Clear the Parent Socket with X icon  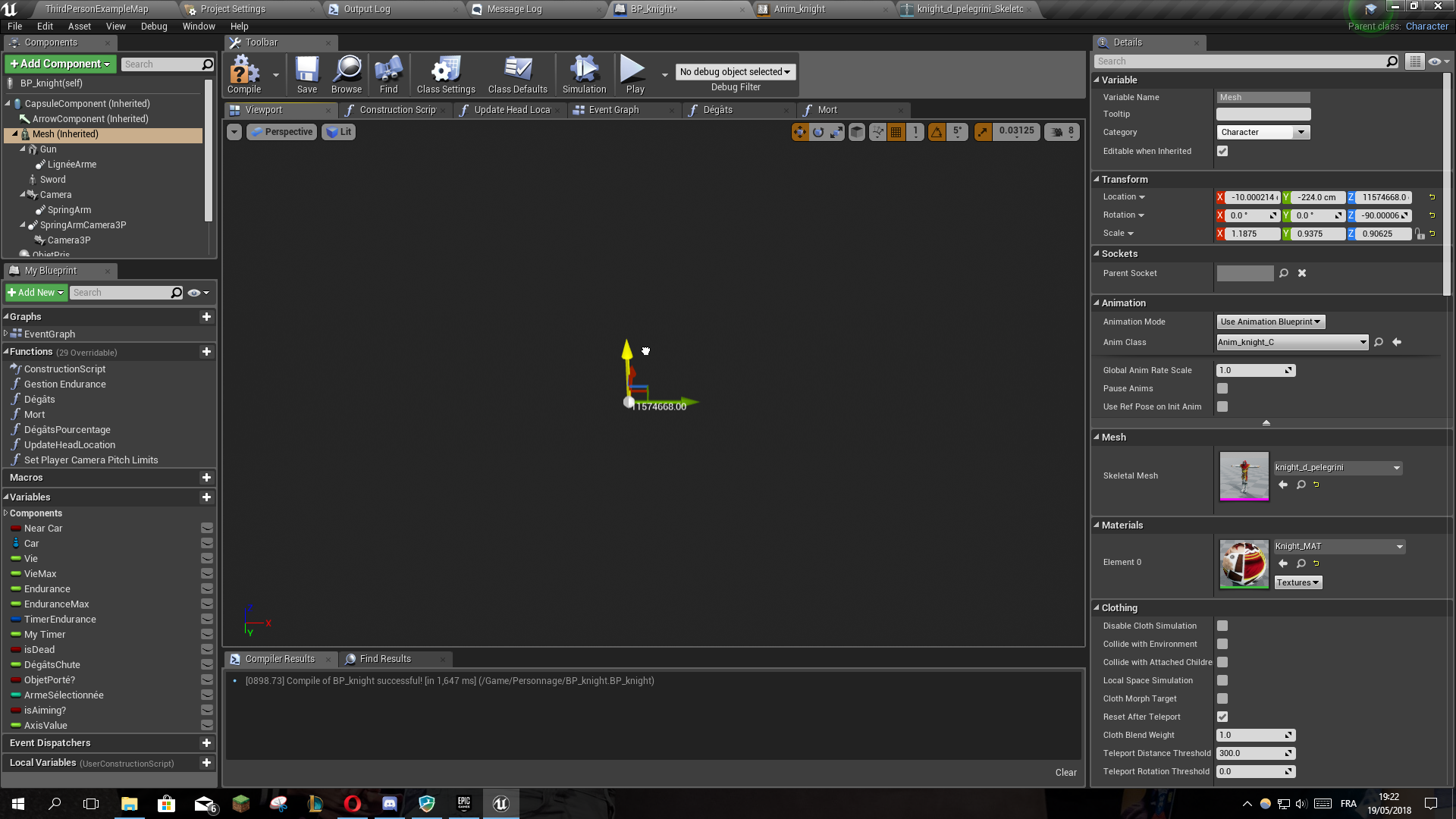[1302, 274]
